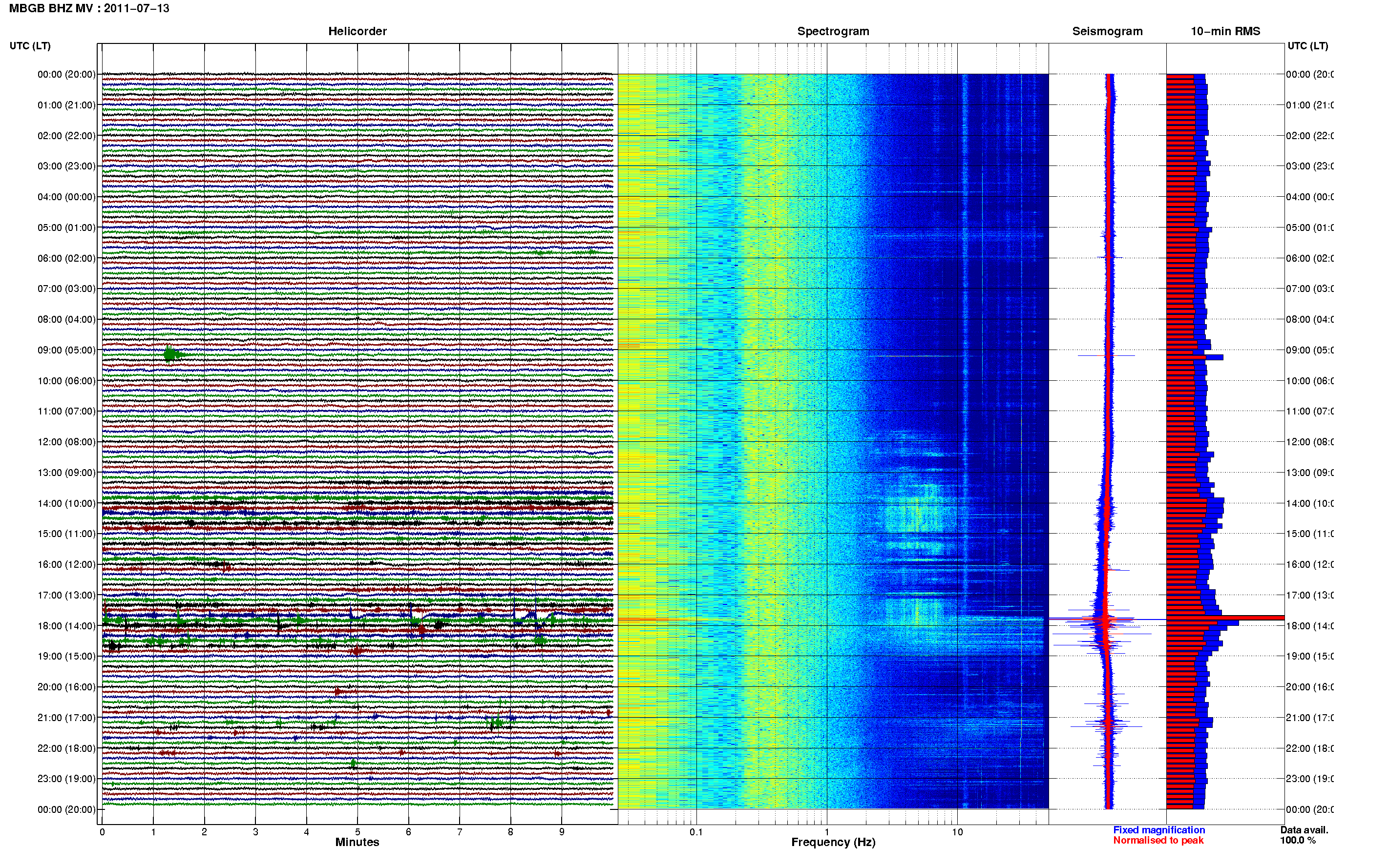1389x868 pixels.
Task: Select the 'Spectrogram' panel heading
Action: 833,32
